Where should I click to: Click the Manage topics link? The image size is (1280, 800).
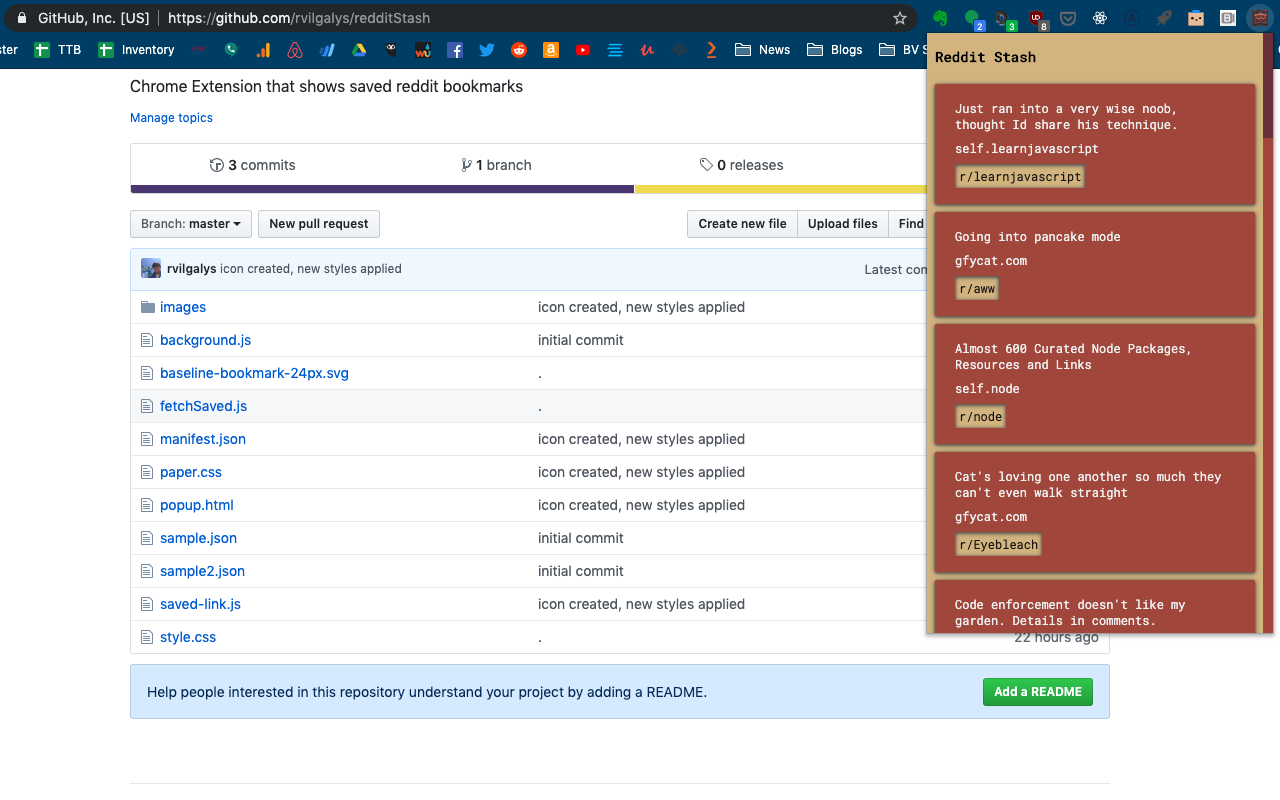pyautogui.click(x=171, y=118)
